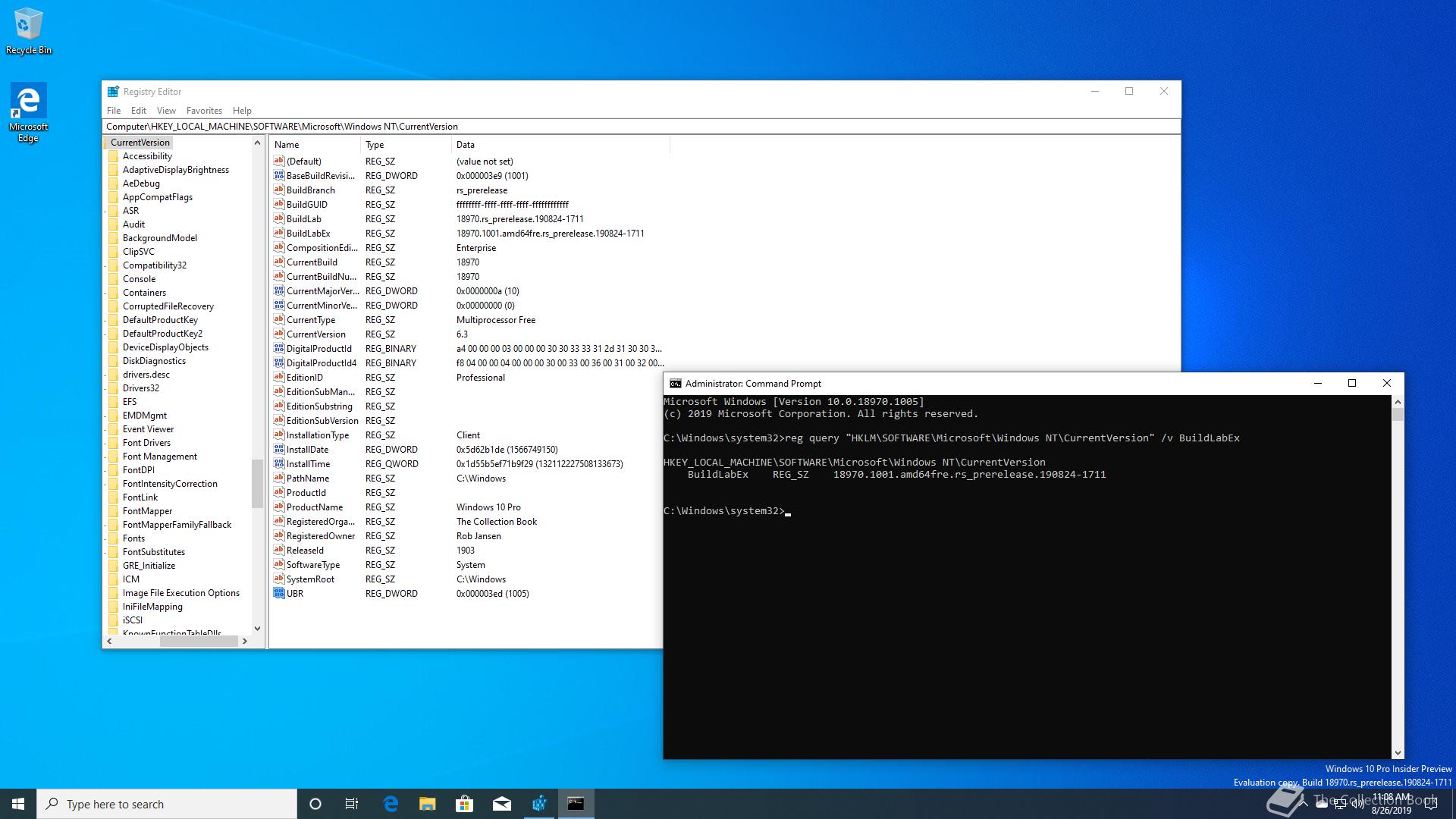This screenshot has width=1456, height=819.
Task: Open the File menu in Registry Editor
Action: click(x=114, y=111)
